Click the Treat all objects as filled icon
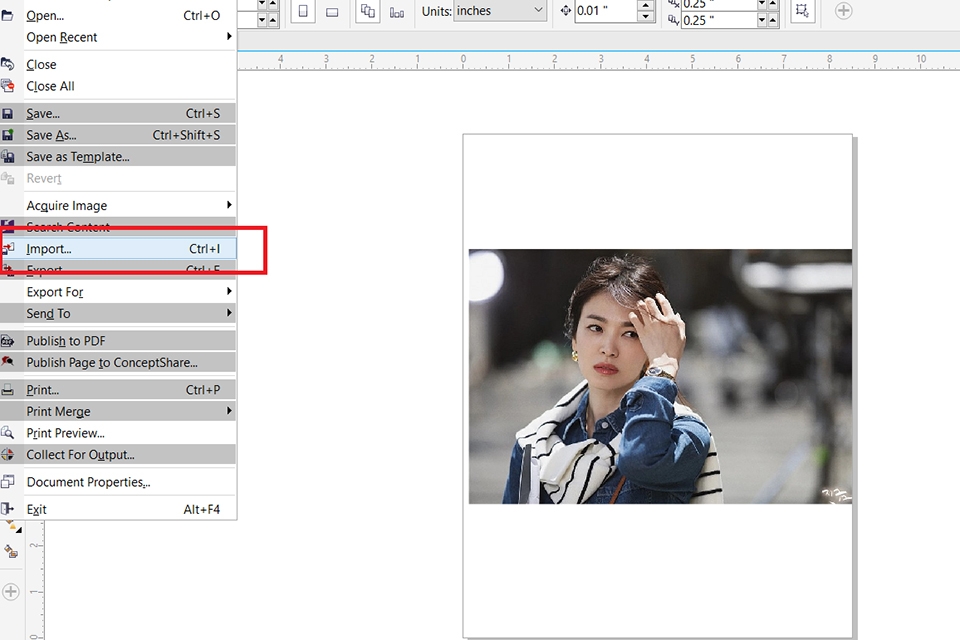960x640 pixels. [802, 11]
